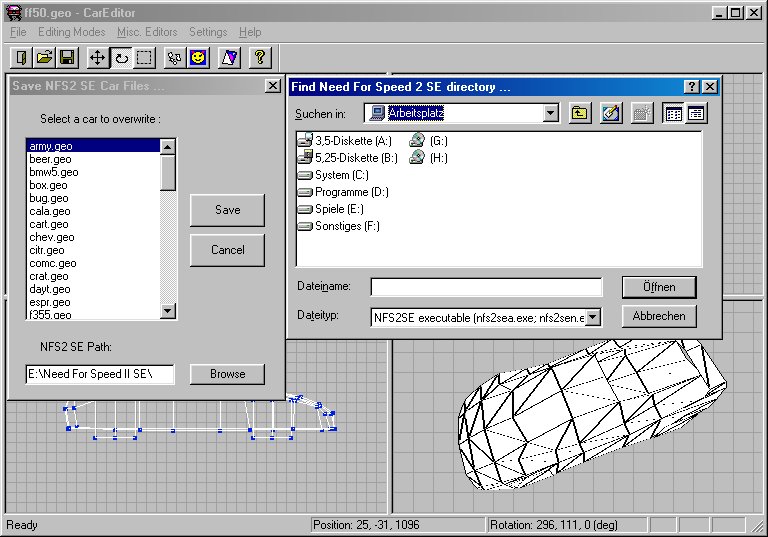Select the Spiele (E:) drive
This screenshot has height=537, width=768.
331,209
